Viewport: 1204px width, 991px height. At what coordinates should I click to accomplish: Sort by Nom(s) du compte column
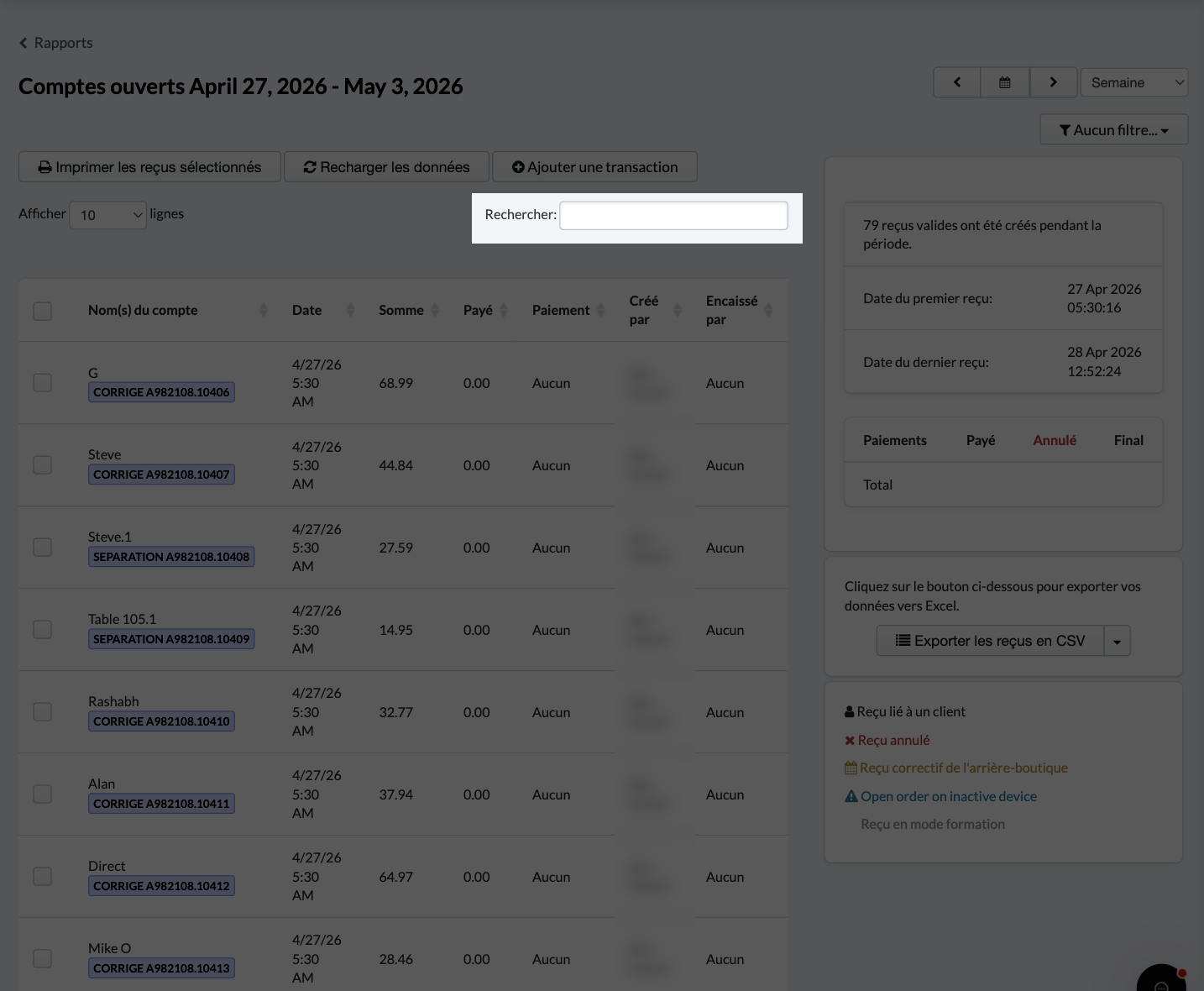[178, 310]
